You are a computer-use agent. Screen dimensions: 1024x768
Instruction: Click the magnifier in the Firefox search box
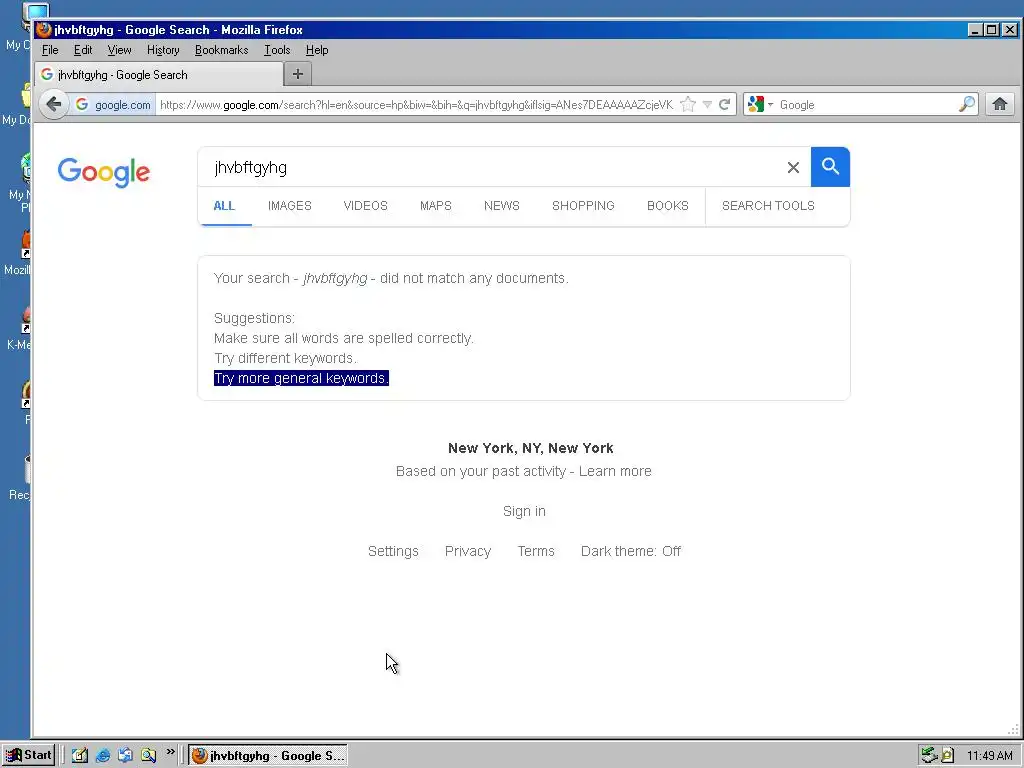click(x=967, y=104)
